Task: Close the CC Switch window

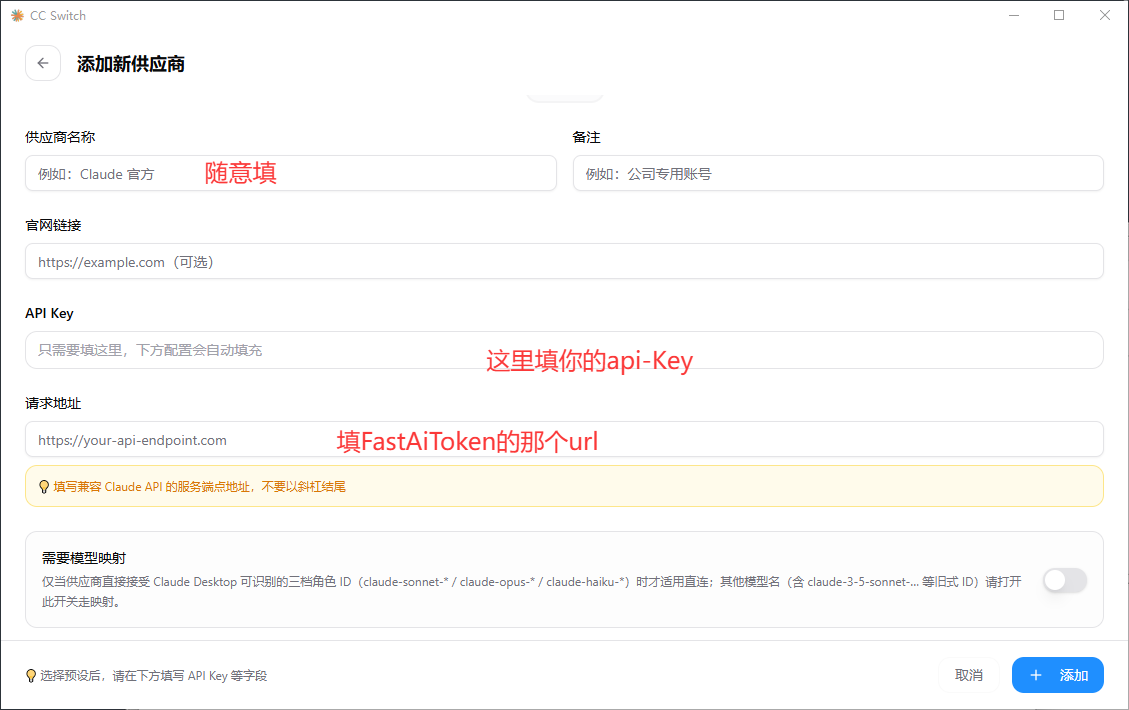Action: point(1105,15)
